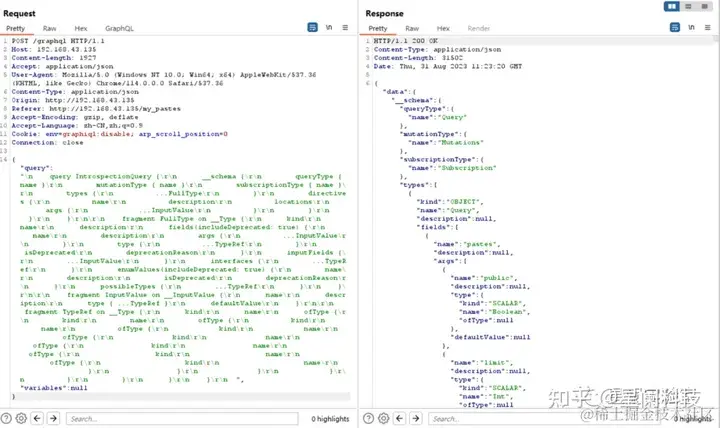Go to previous match in Response search
Viewport: 720px width, 428px height.
[x=399, y=418]
